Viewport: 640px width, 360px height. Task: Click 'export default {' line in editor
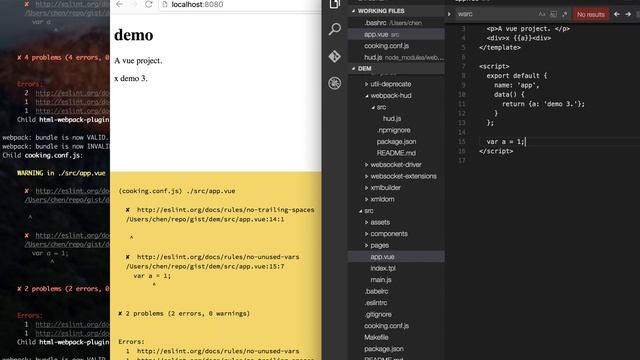[x=516, y=76]
